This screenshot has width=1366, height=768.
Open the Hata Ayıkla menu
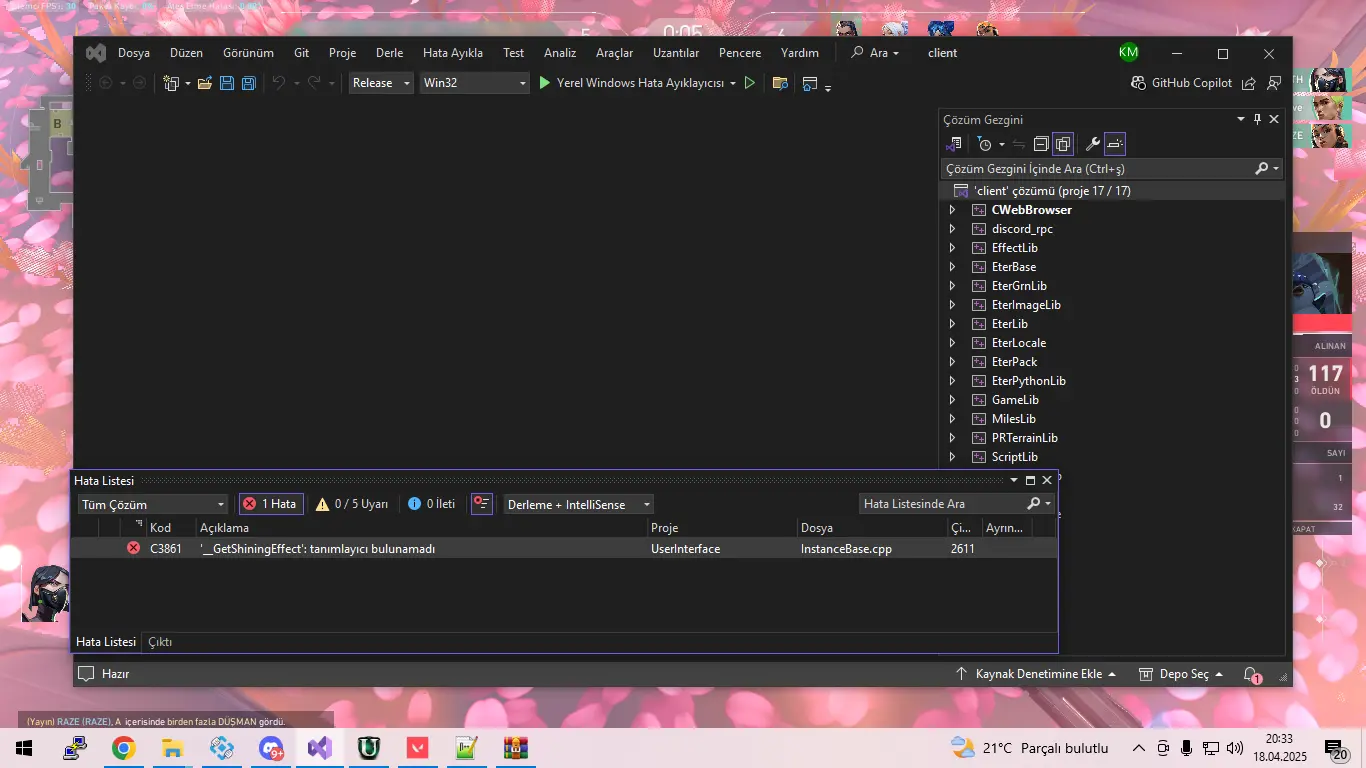pos(453,53)
